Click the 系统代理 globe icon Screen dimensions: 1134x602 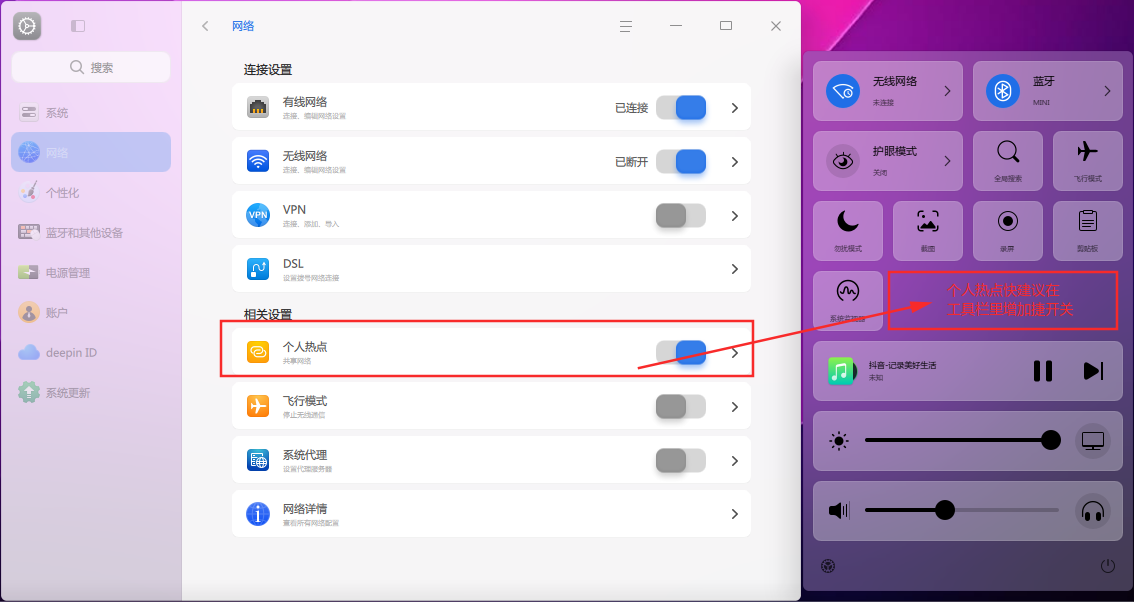coord(258,460)
